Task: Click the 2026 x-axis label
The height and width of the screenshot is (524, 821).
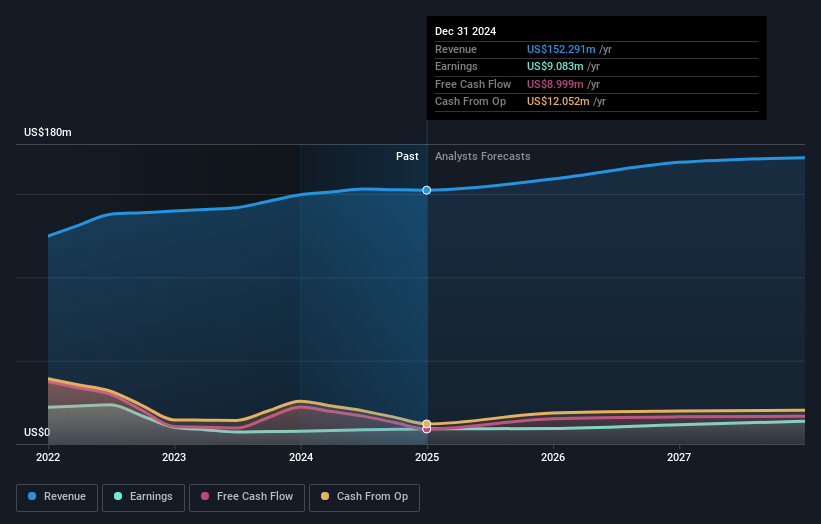Action: (553, 457)
